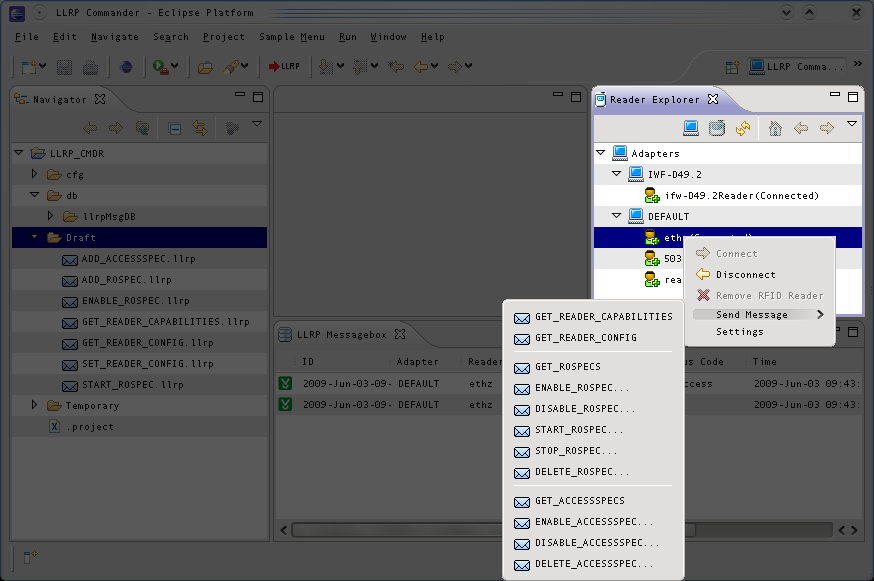874x581 pixels.
Task: Switch to the LLRP Messagebox tab
Action: pos(341,335)
